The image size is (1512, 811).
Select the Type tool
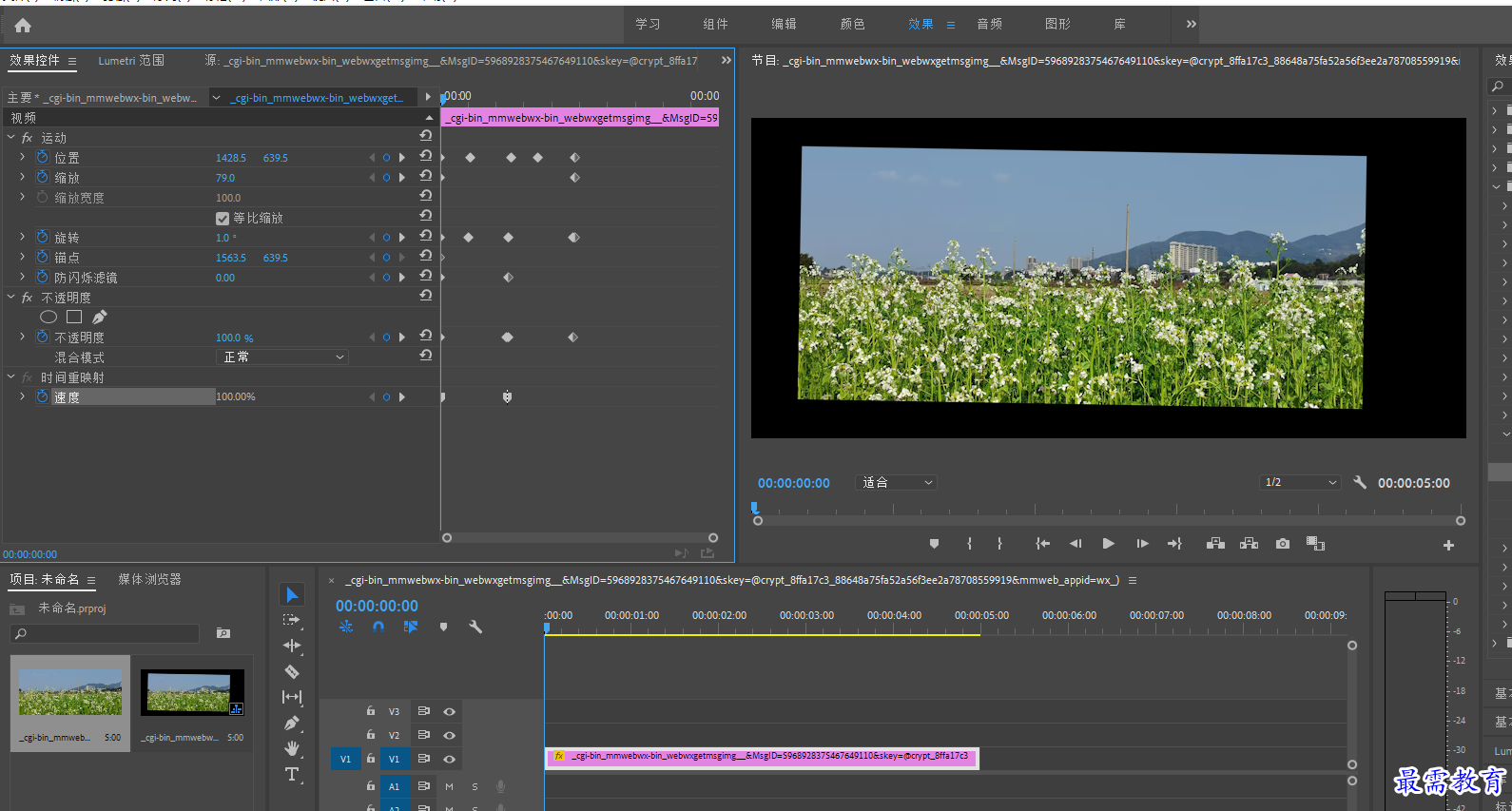click(x=292, y=774)
